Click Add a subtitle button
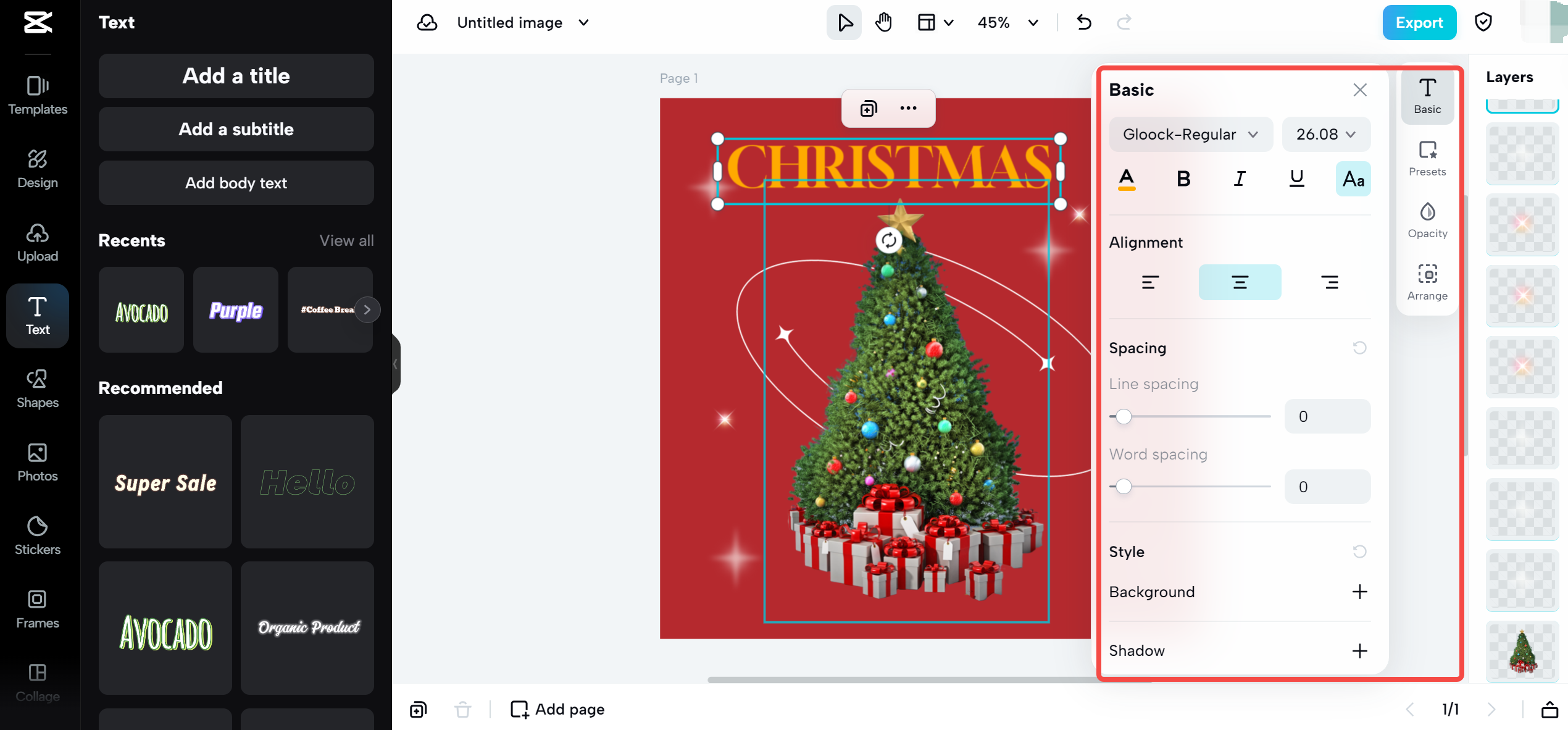Screen dimensions: 1568x730 [x=236, y=129]
